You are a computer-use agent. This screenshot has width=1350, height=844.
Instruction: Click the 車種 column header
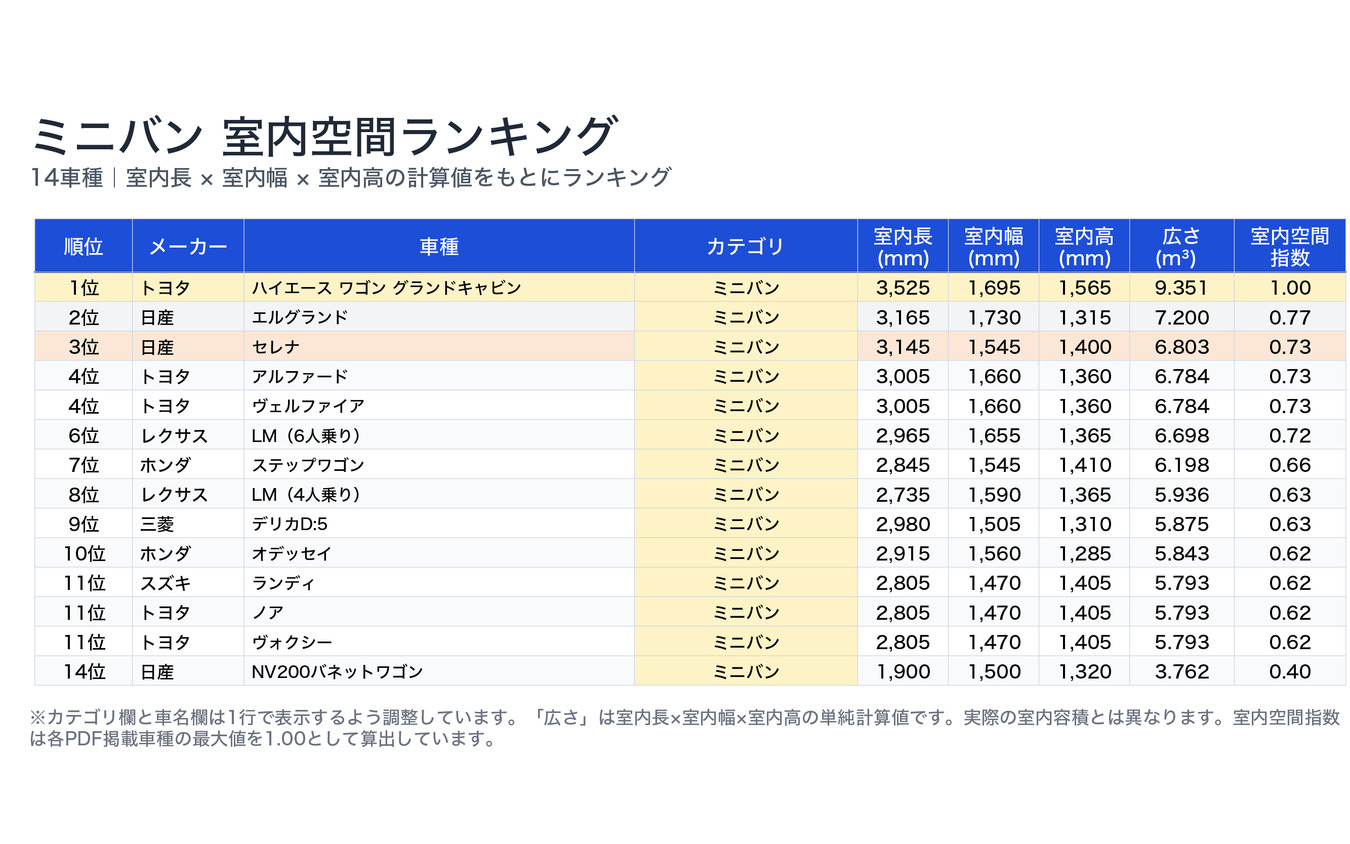point(439,246)
